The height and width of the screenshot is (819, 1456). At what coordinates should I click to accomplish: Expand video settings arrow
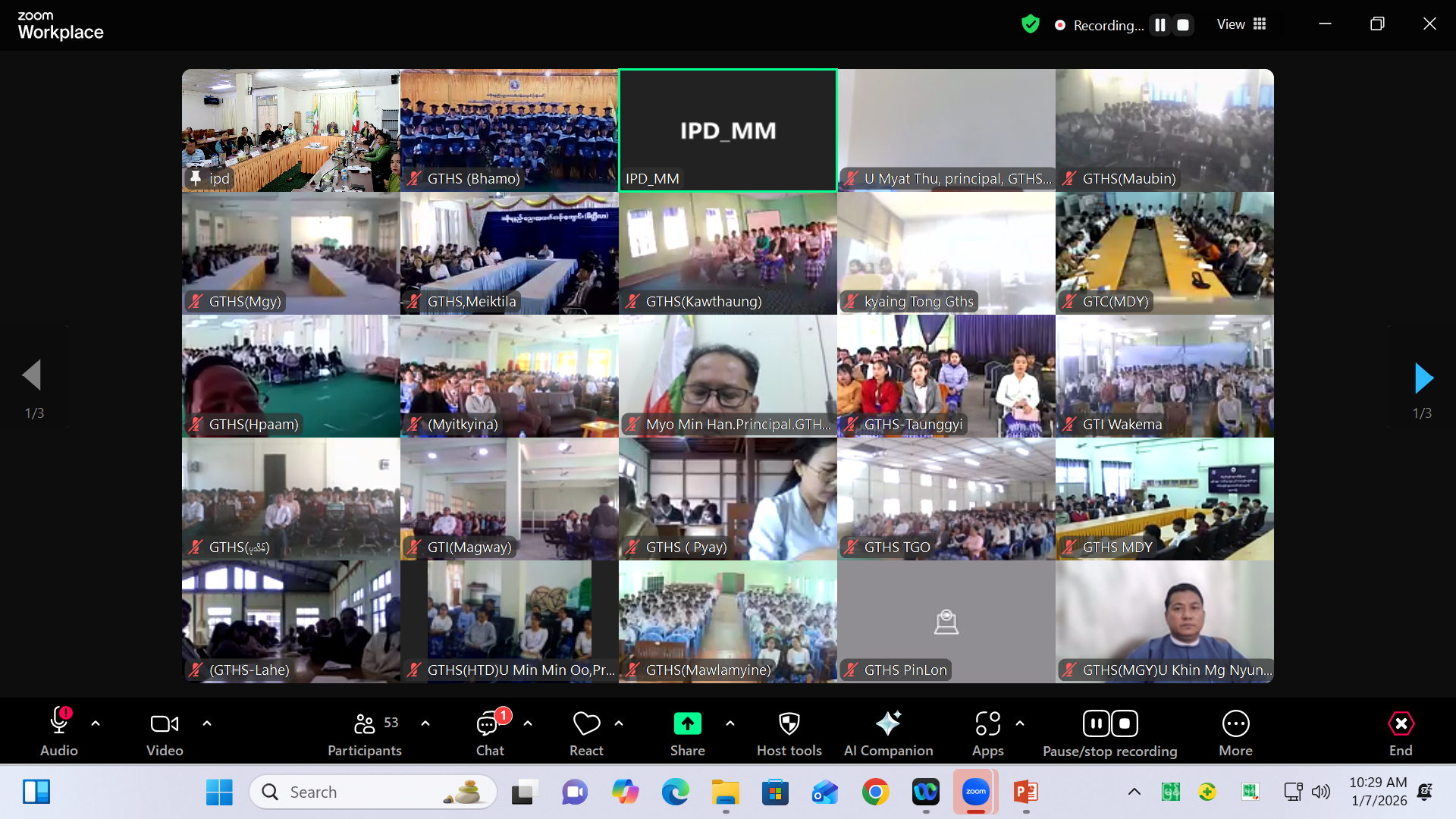click(207, 723)
